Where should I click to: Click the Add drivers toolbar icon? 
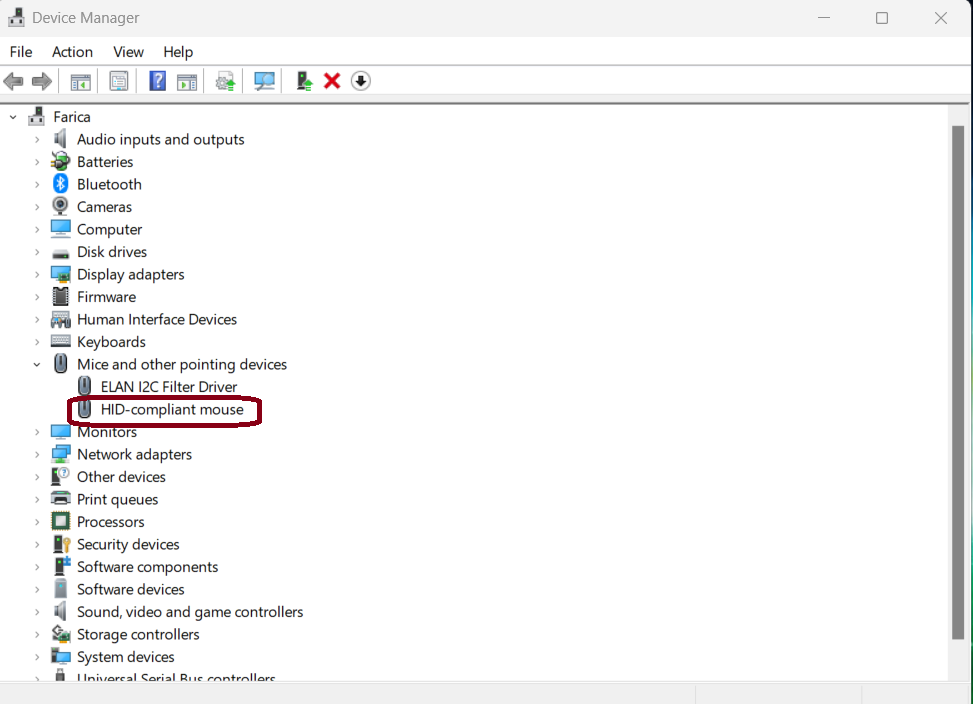(304, 81)
